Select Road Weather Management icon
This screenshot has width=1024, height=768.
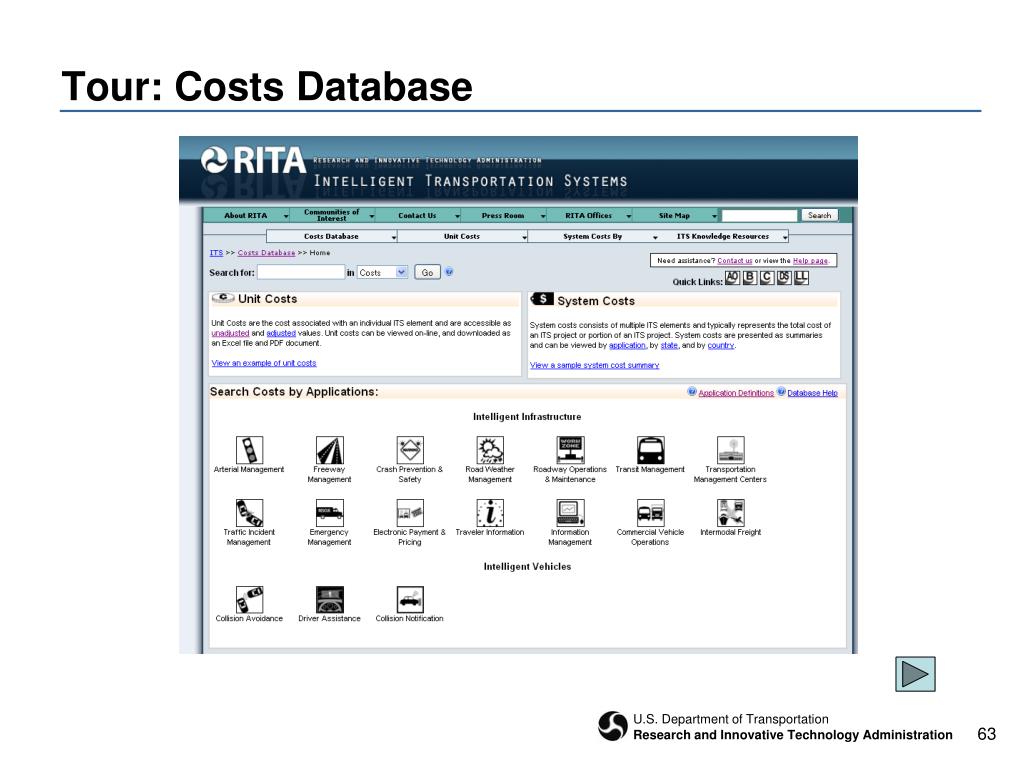click(x=490, y=450)
